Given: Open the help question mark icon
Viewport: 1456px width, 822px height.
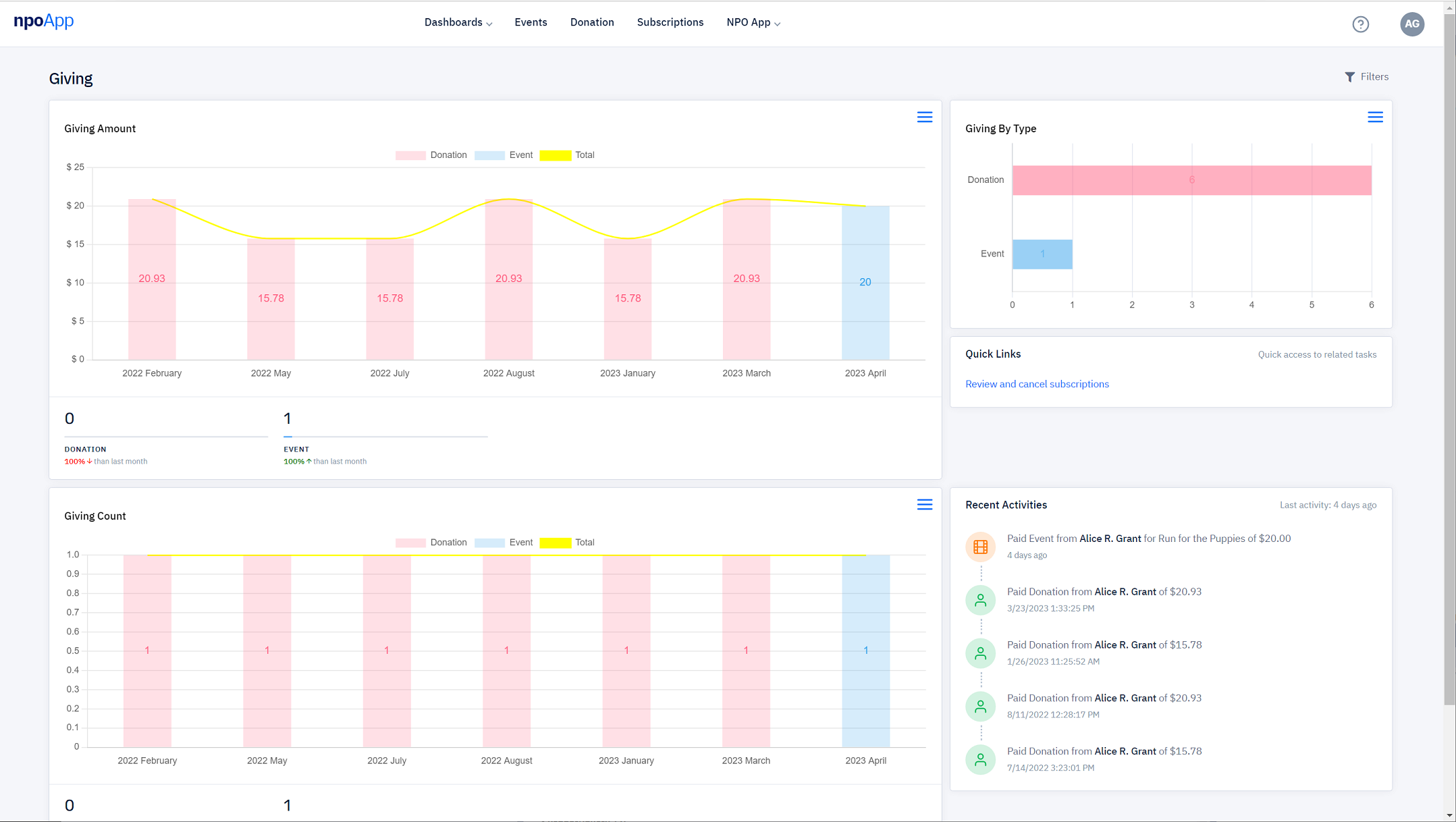Looking at the screenshot, I should (x=1360, y=24).
